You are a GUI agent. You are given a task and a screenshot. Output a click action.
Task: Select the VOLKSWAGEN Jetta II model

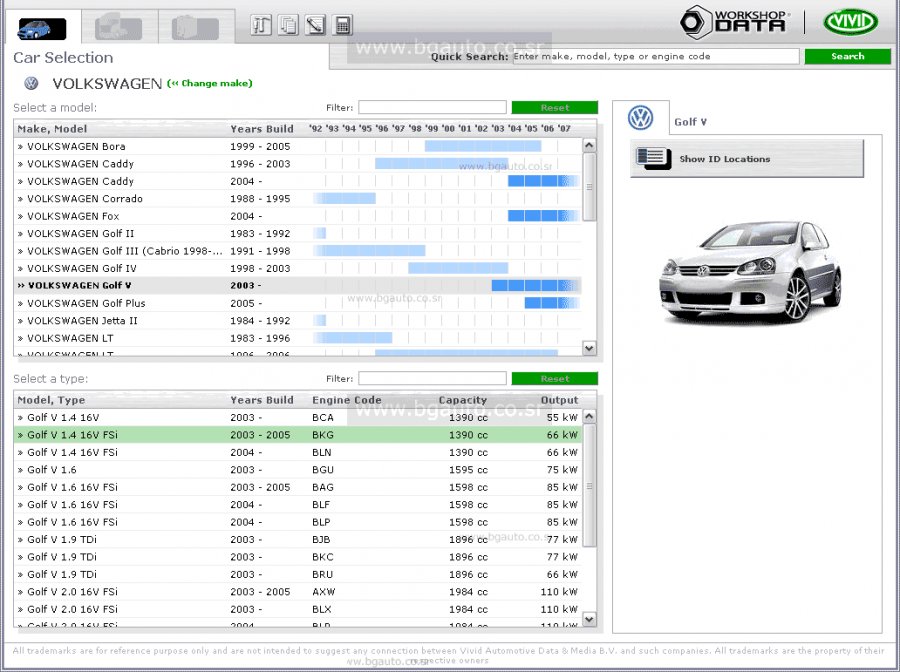297,320
